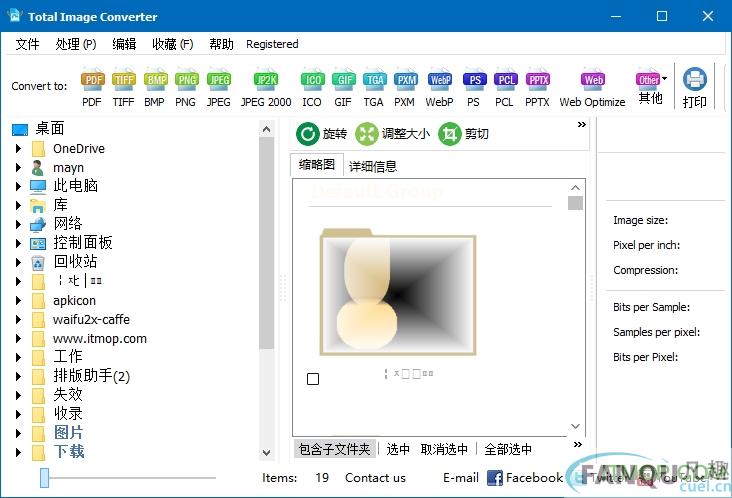
Task: Select the 下载 folder
Action: tap(69, 451)
